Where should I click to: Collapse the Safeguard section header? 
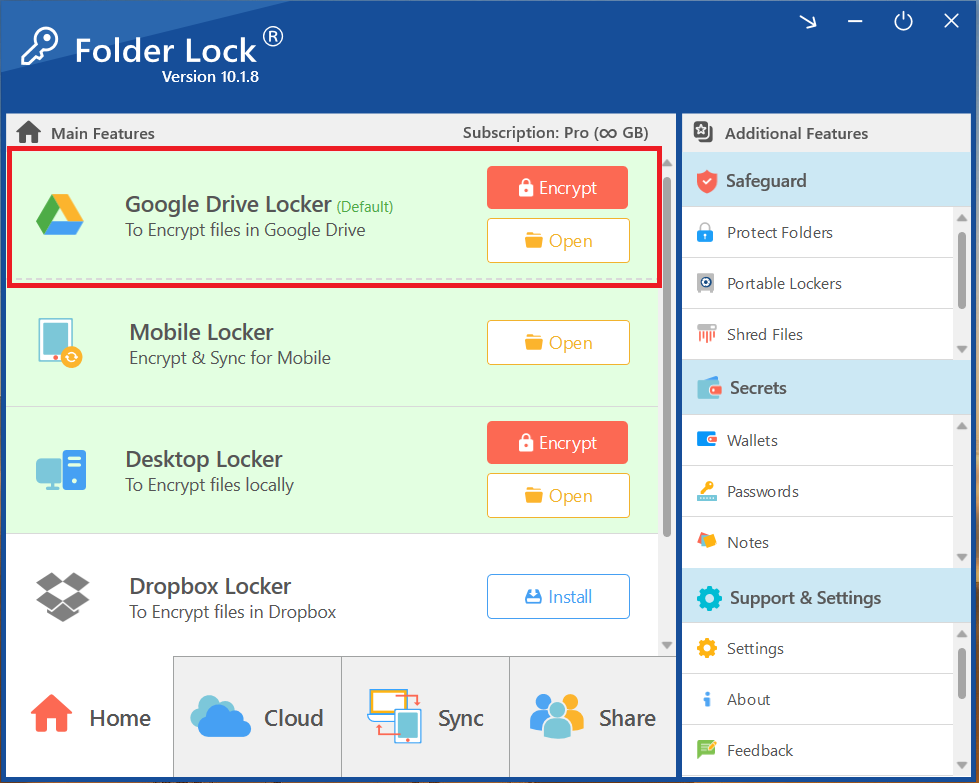pos(826,180)
